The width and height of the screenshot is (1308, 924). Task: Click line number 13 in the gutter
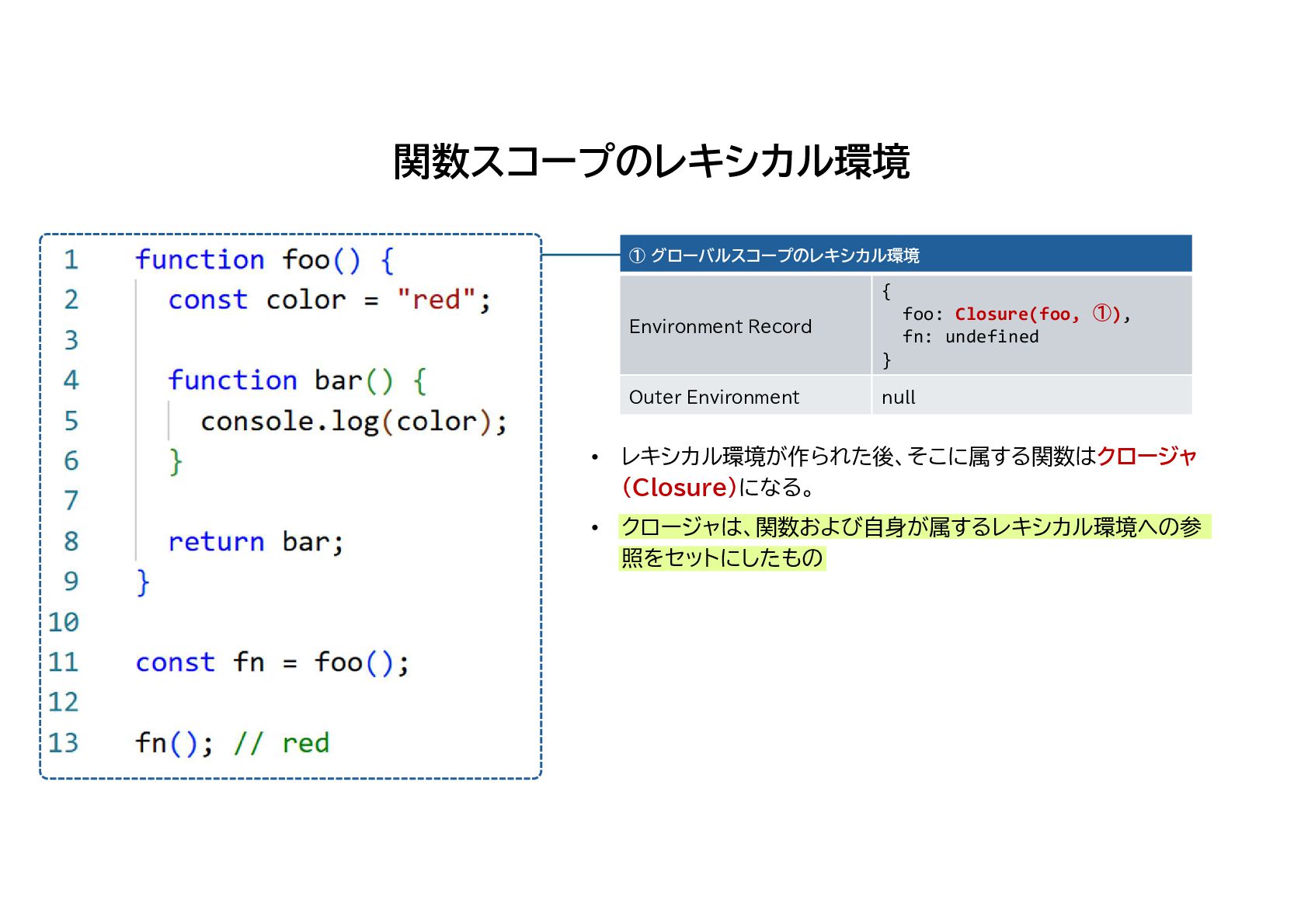pyautogui.click(x=64, y=743)
